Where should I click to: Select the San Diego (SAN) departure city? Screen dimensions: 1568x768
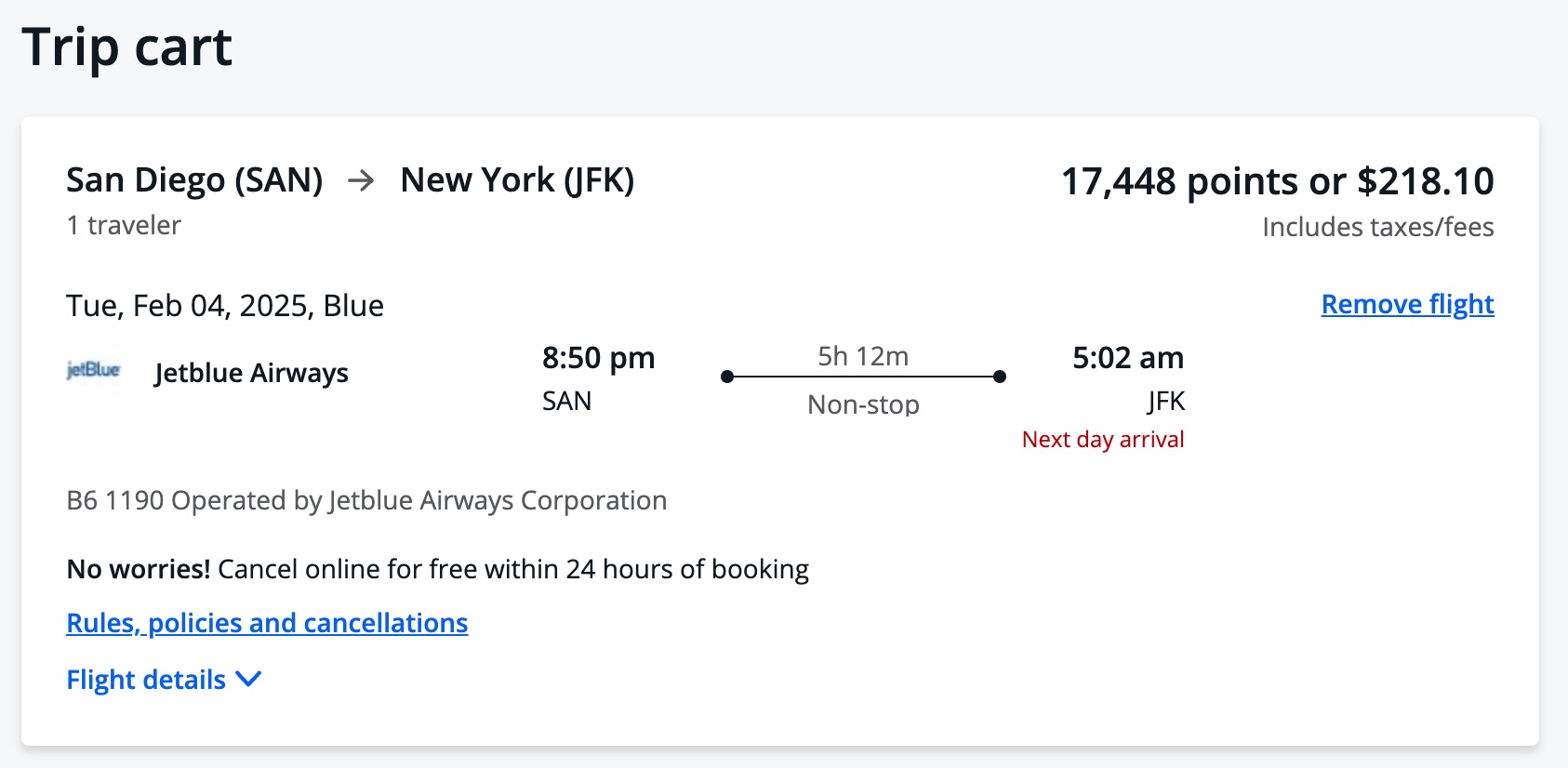[x=193, y=179]
